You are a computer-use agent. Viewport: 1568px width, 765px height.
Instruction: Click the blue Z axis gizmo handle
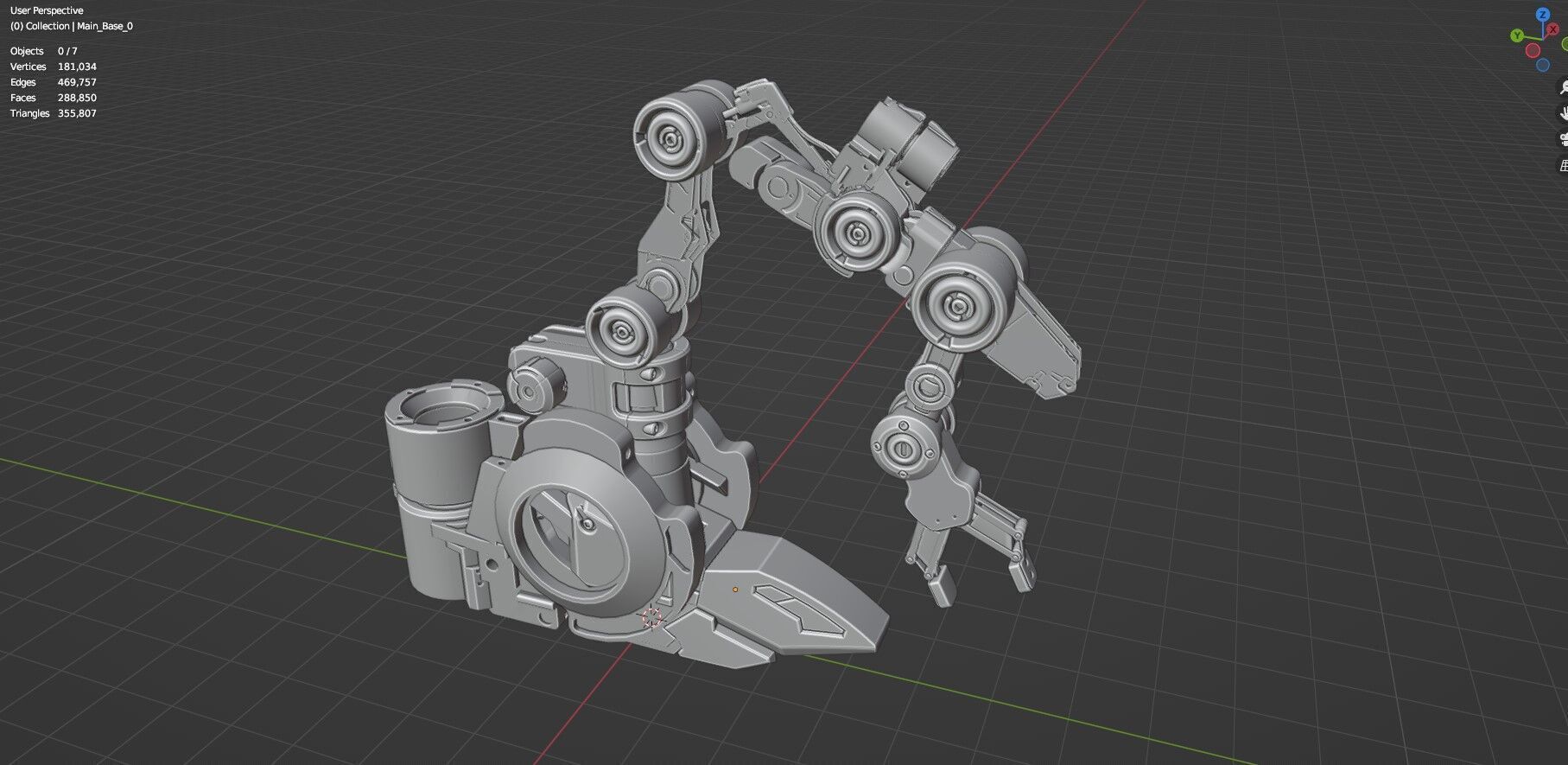tap(1543, 15)
